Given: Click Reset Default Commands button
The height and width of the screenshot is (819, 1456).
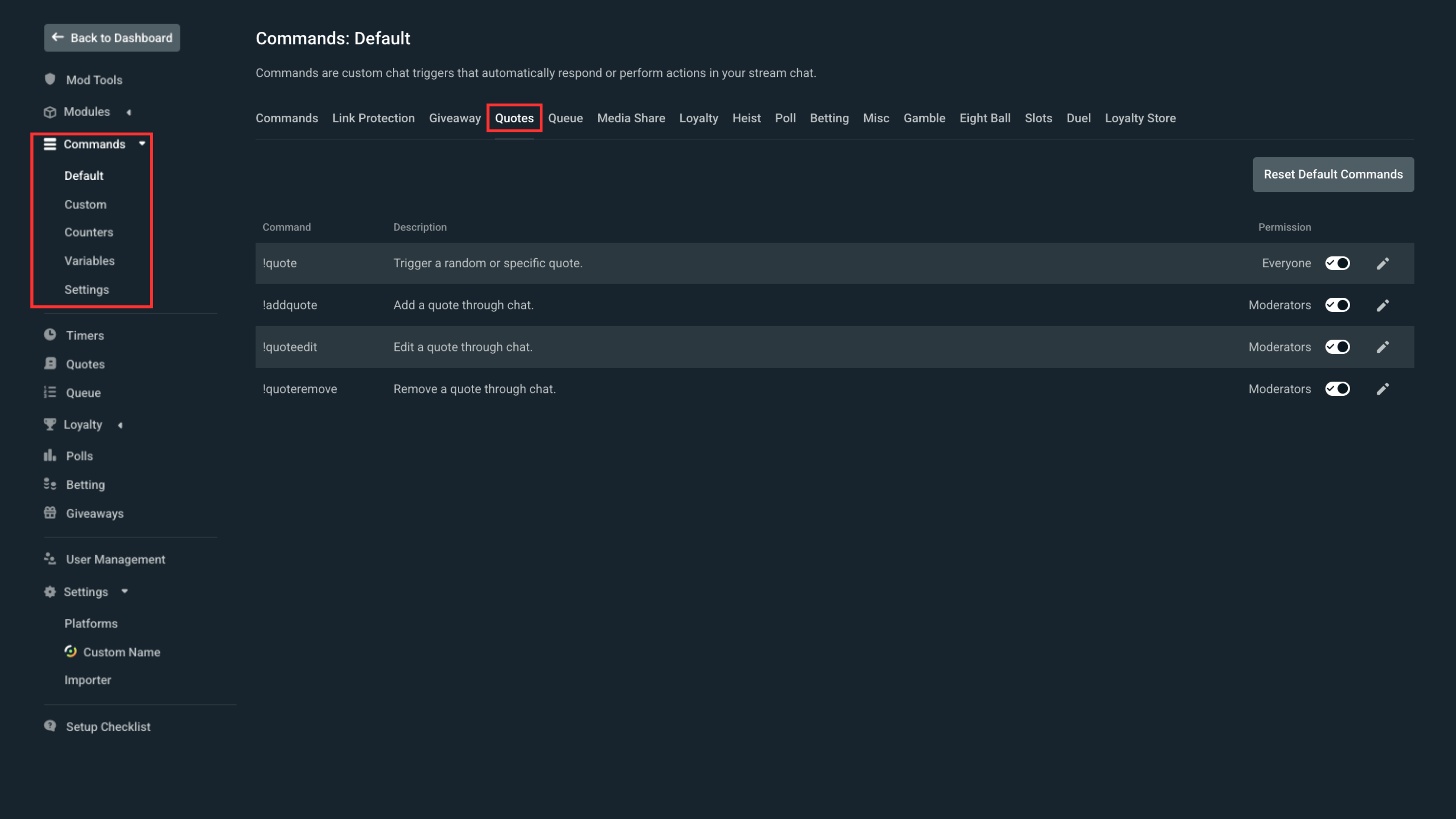Looking at the screenshot, I should pos(1333,174).
